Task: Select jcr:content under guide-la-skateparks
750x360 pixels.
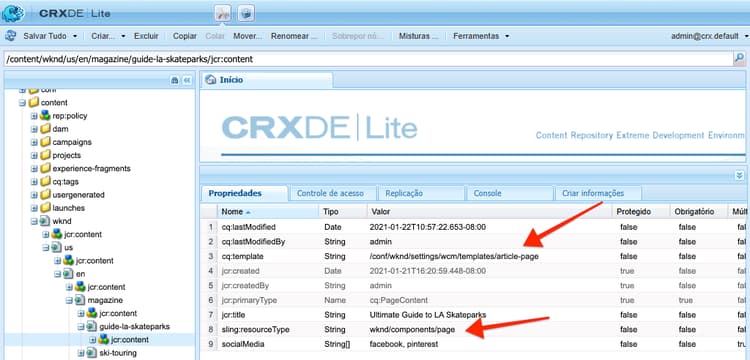Action: pos(129,340)
